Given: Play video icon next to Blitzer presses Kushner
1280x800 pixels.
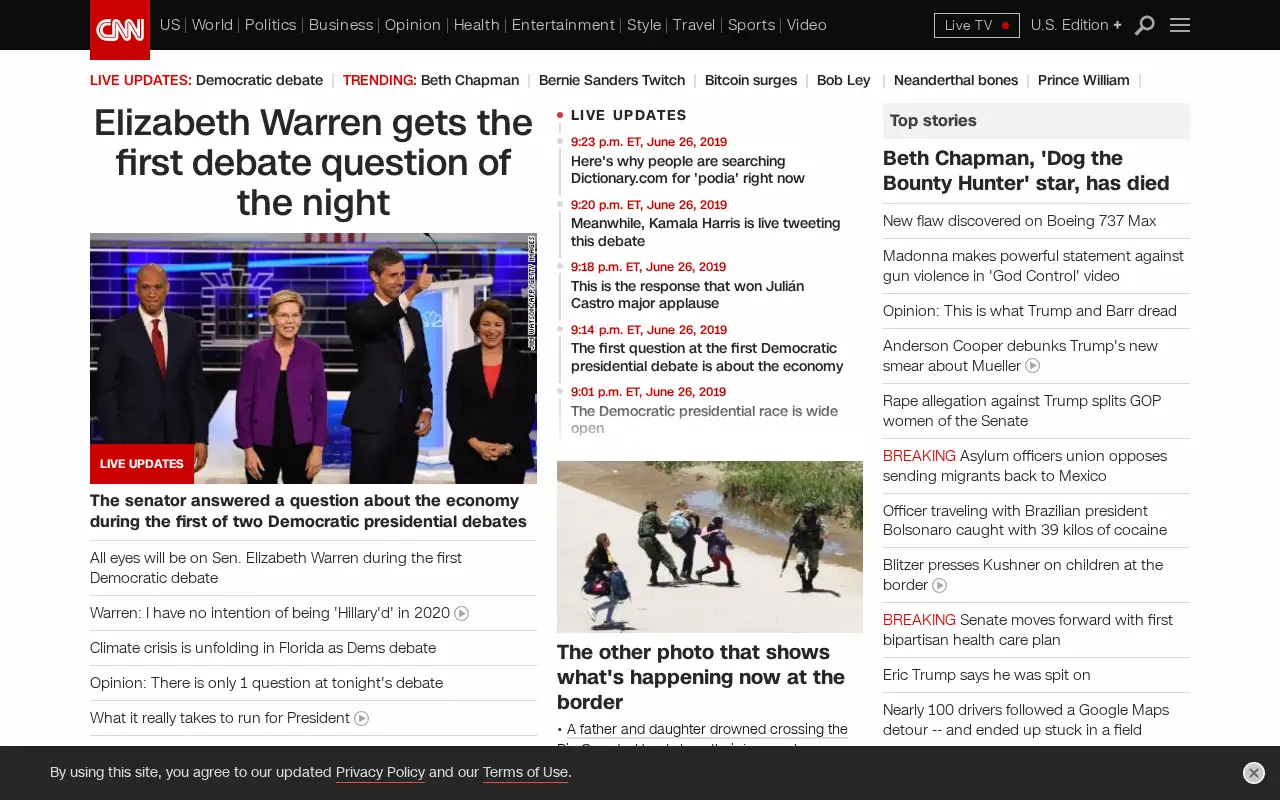Looking at the screenshot, I should click(x=940, y=585).
